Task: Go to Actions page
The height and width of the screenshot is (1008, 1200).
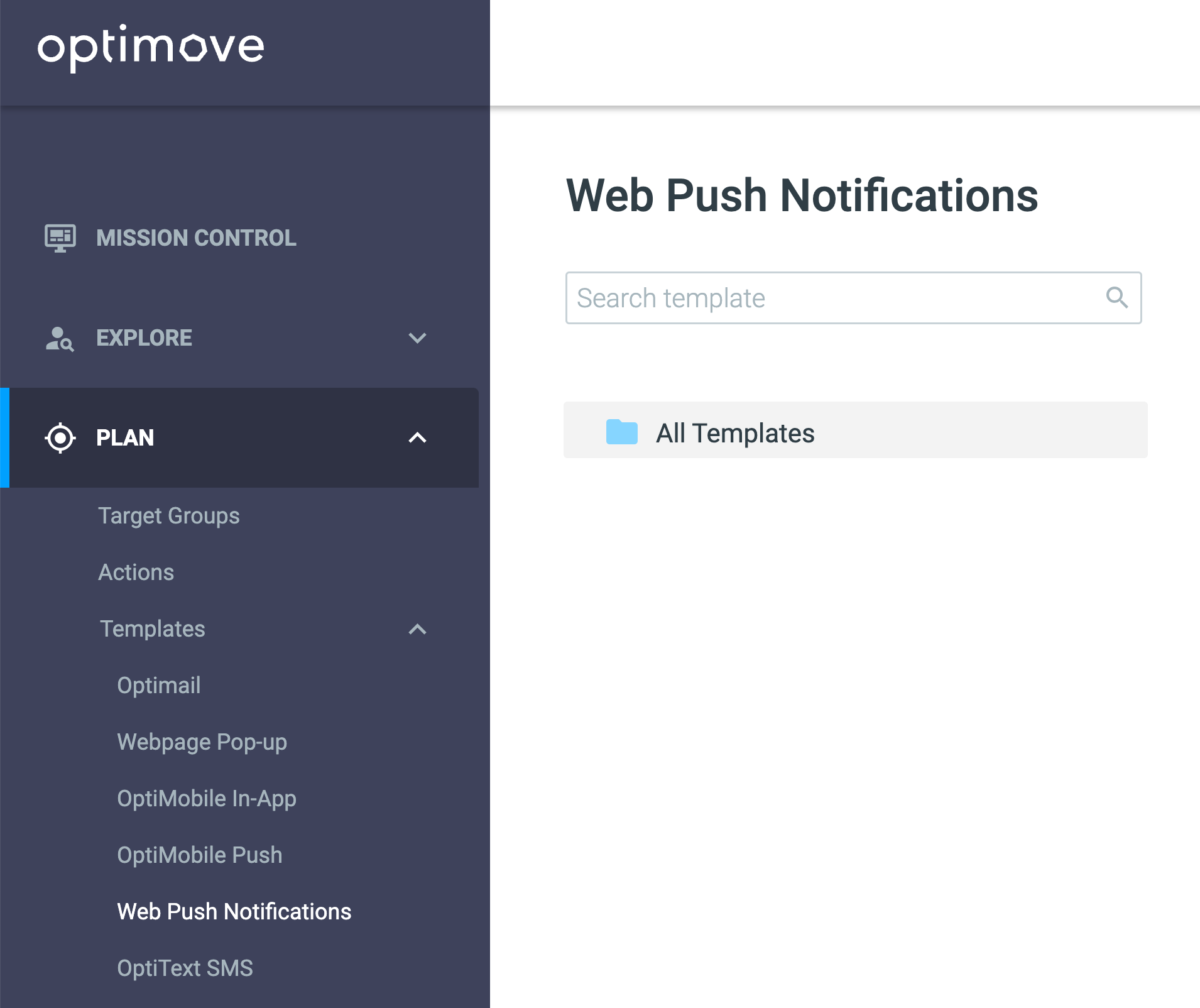Action: click(136, 572)
